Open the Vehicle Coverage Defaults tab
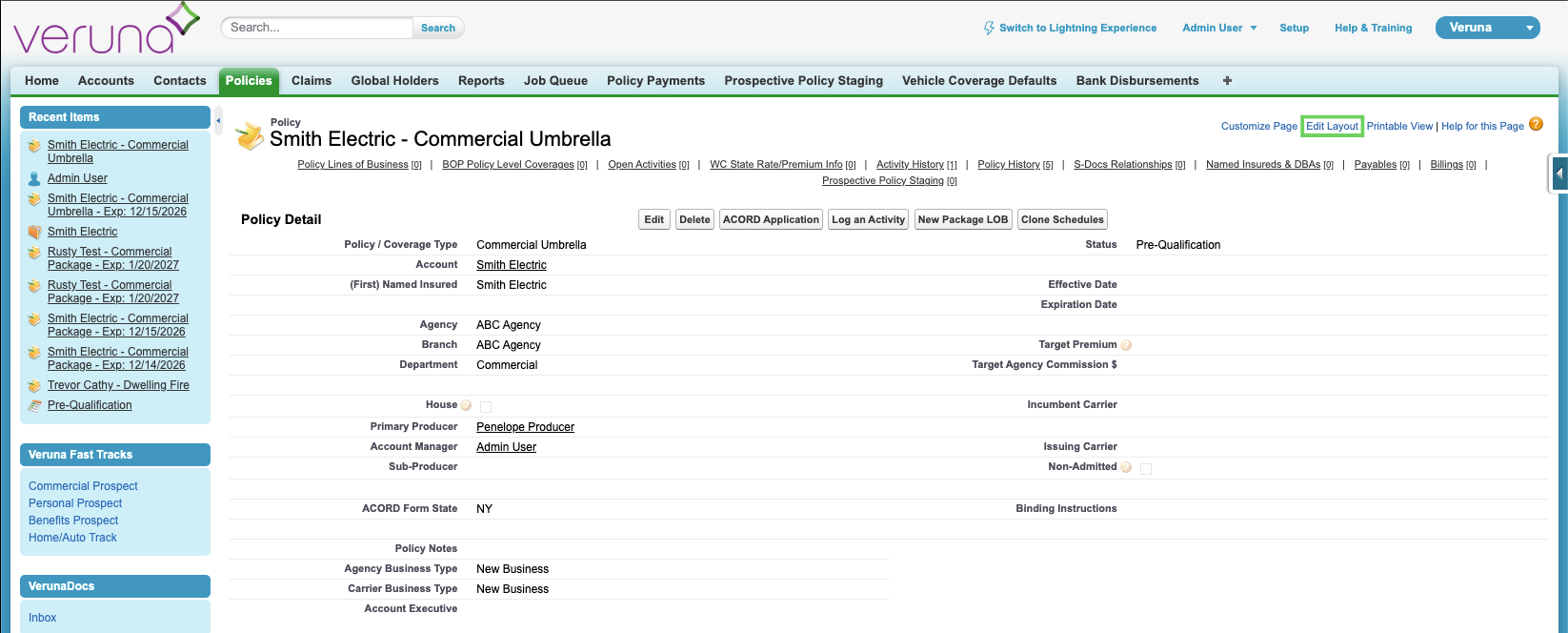This screenshot has width=1568, height=633. pyautogui.click(x=979, y=81)
